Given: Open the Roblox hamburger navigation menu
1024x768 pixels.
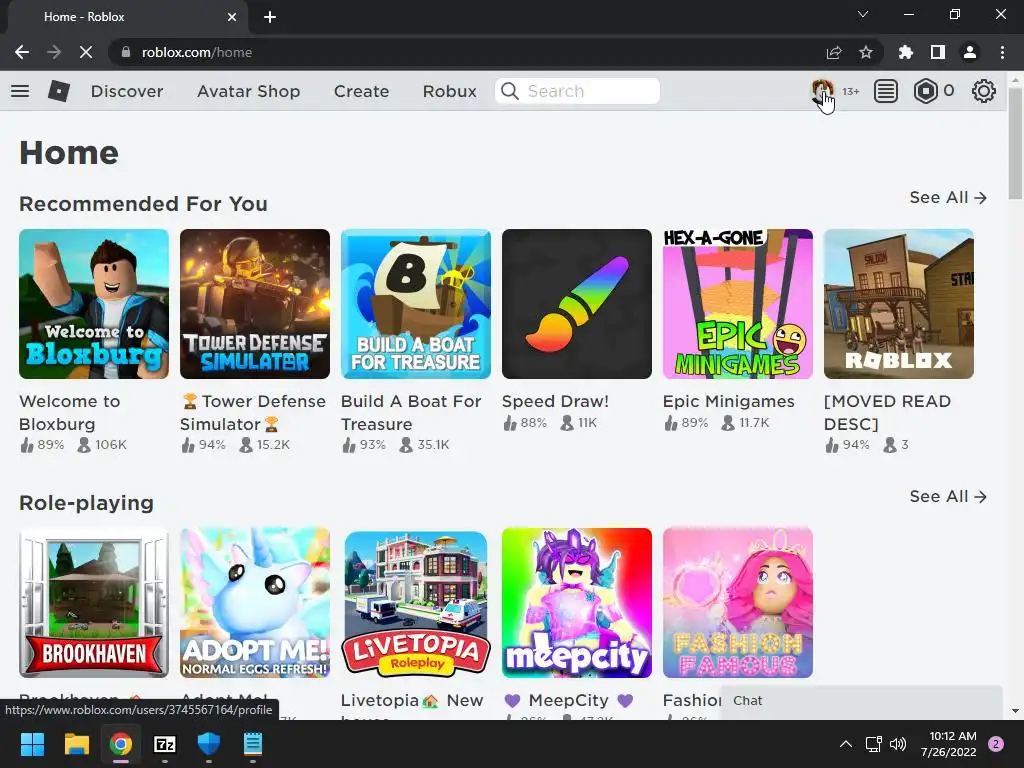Looking at the screenshot, I should pyautogui.click(x=20, y=91).
